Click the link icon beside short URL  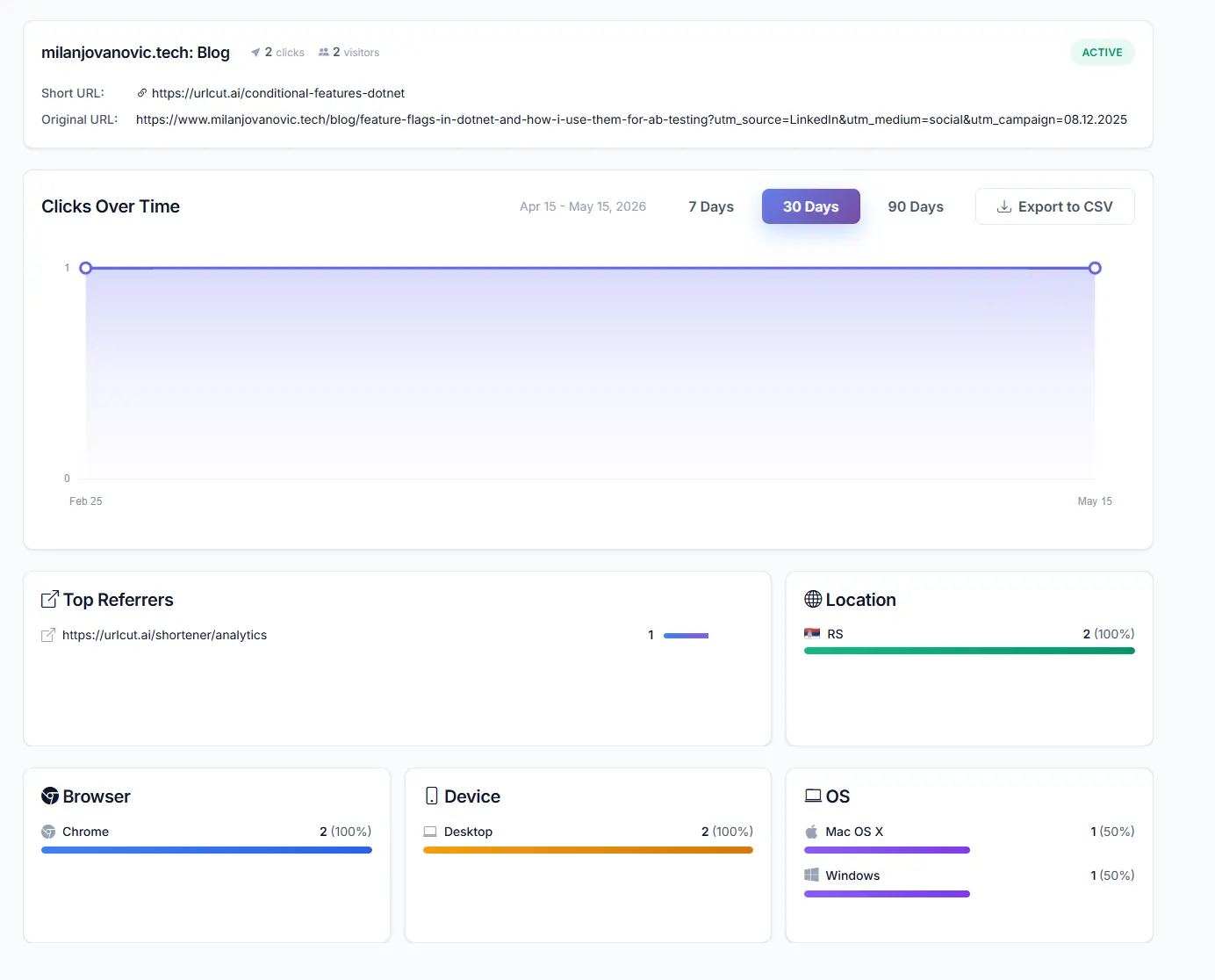[x=142, y=93]
